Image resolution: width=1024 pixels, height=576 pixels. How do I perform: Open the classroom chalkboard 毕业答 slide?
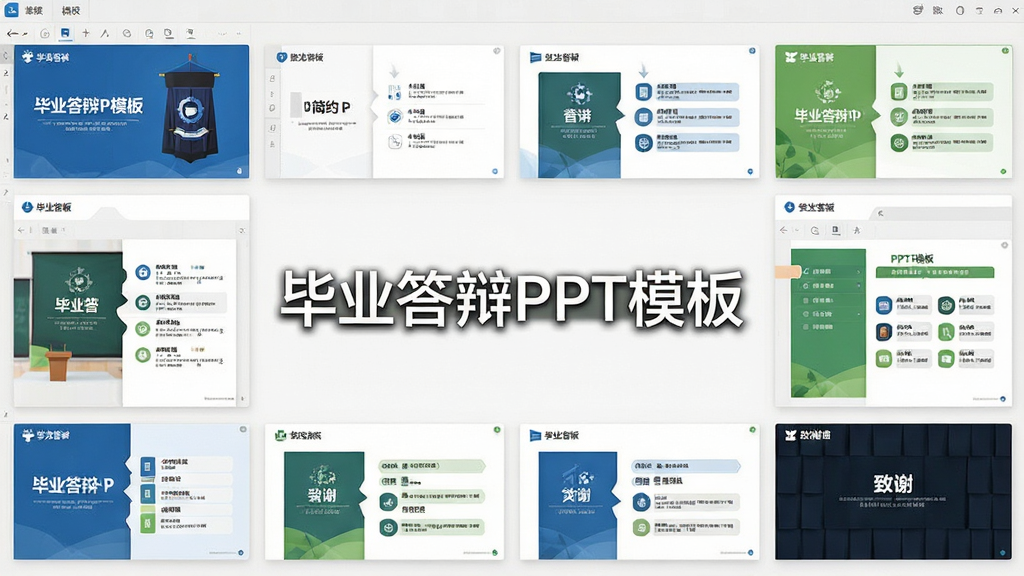click(x=131, y=301)
